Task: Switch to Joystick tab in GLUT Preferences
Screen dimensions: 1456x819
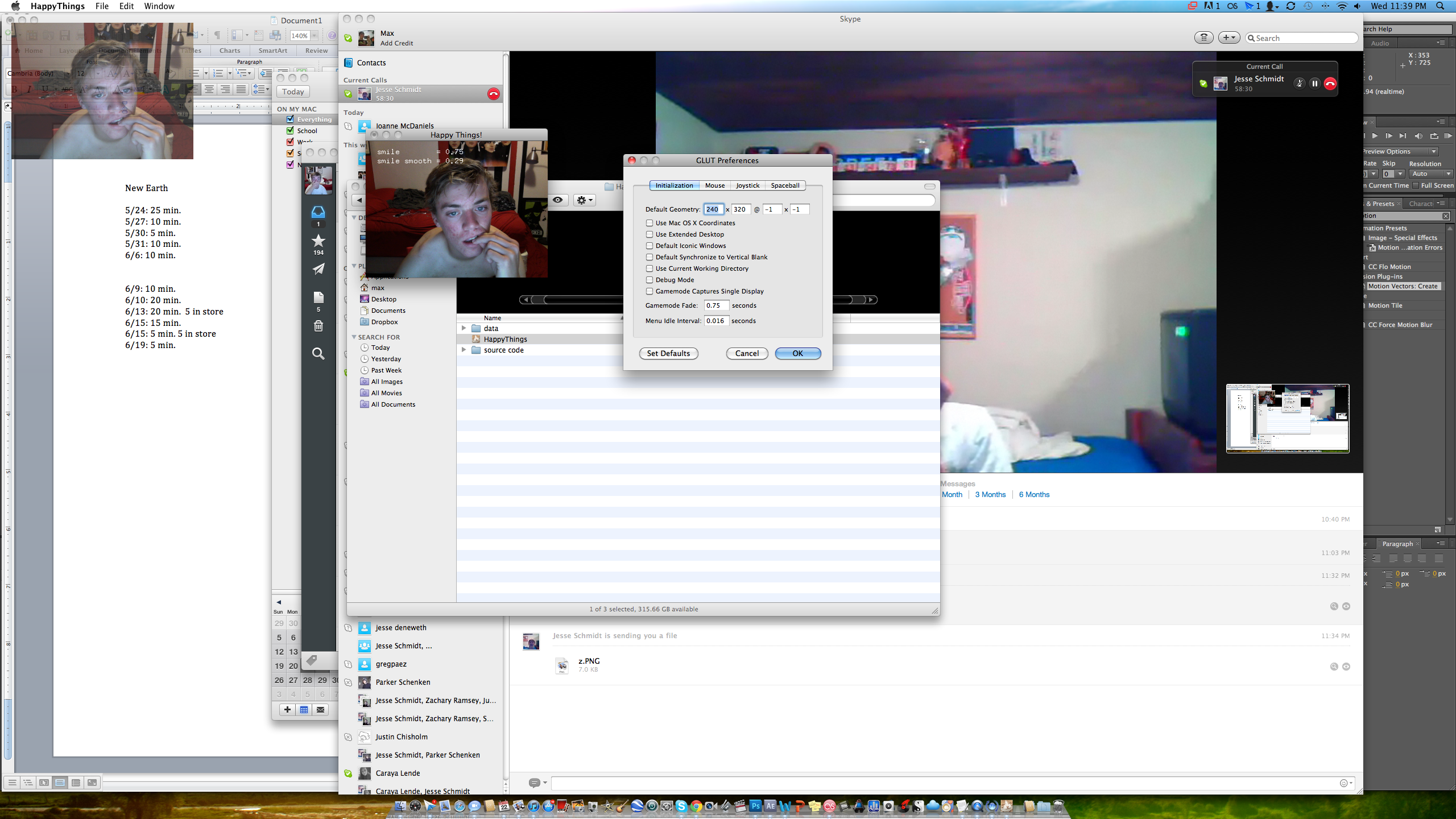Action: click(x=747, y=185)
